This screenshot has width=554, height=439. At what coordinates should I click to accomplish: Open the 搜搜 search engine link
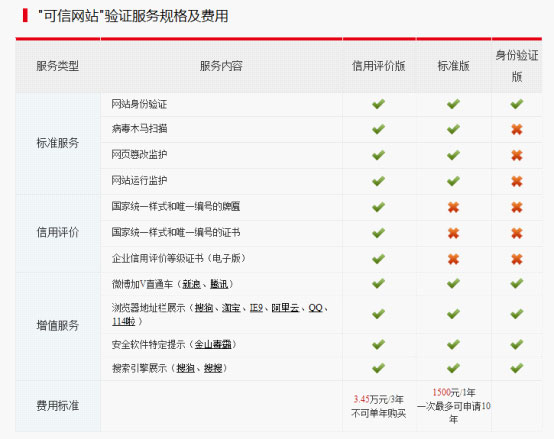click(x=213, y=368)
